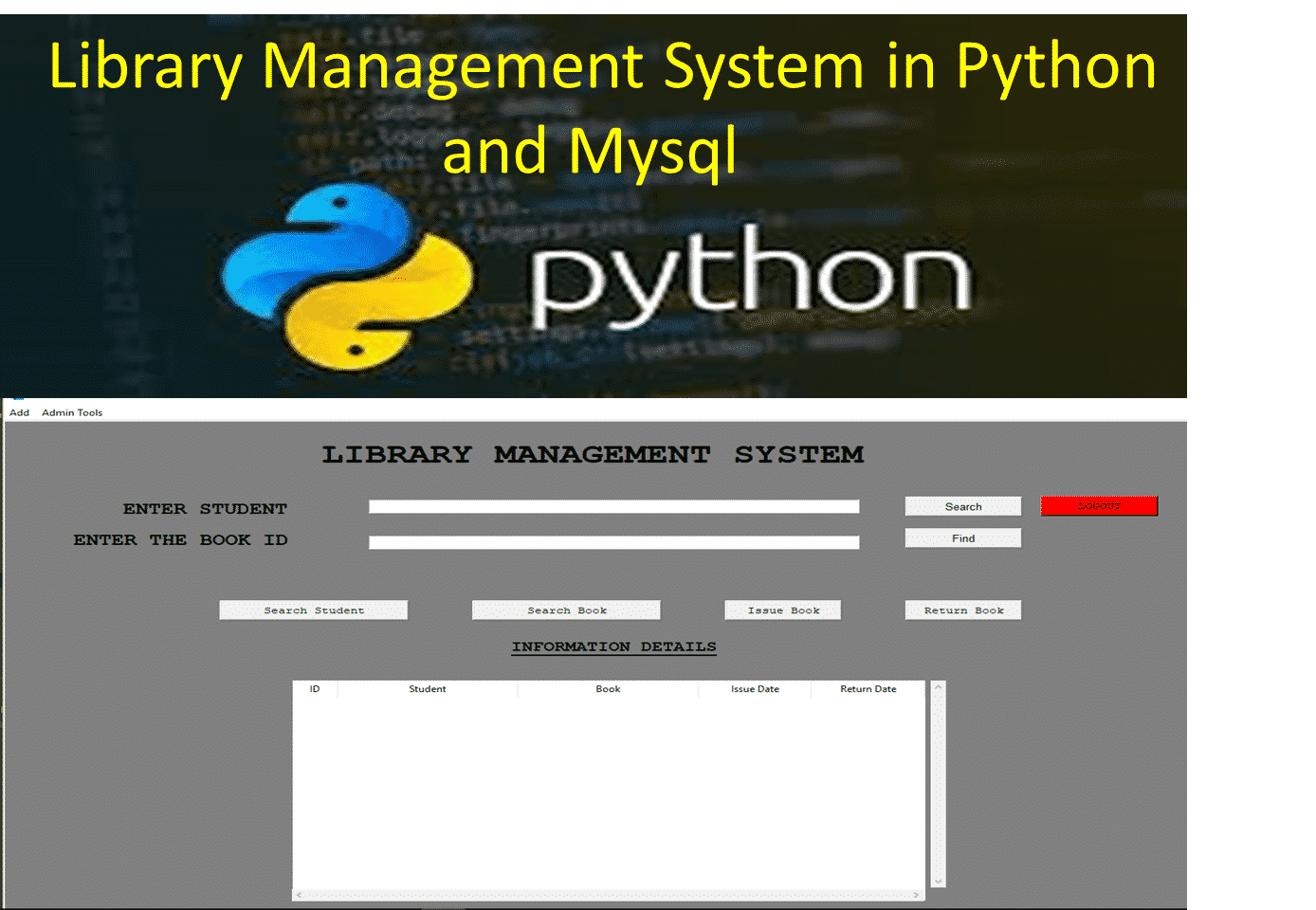Click the Search button beside student field
Image resolution: width=1316 pixels, height=910 pixels.
pos(962,505)
